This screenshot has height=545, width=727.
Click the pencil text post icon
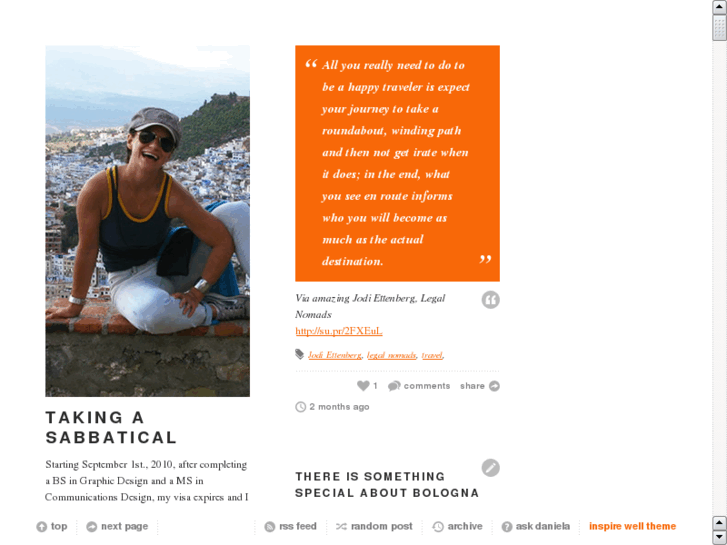[x=490, y=468]
